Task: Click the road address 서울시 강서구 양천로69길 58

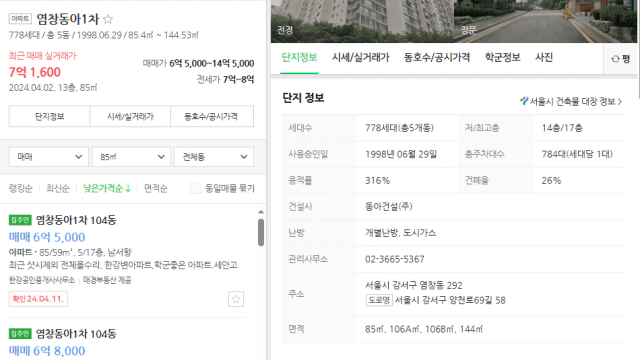Action: click(x=450, y=300)
